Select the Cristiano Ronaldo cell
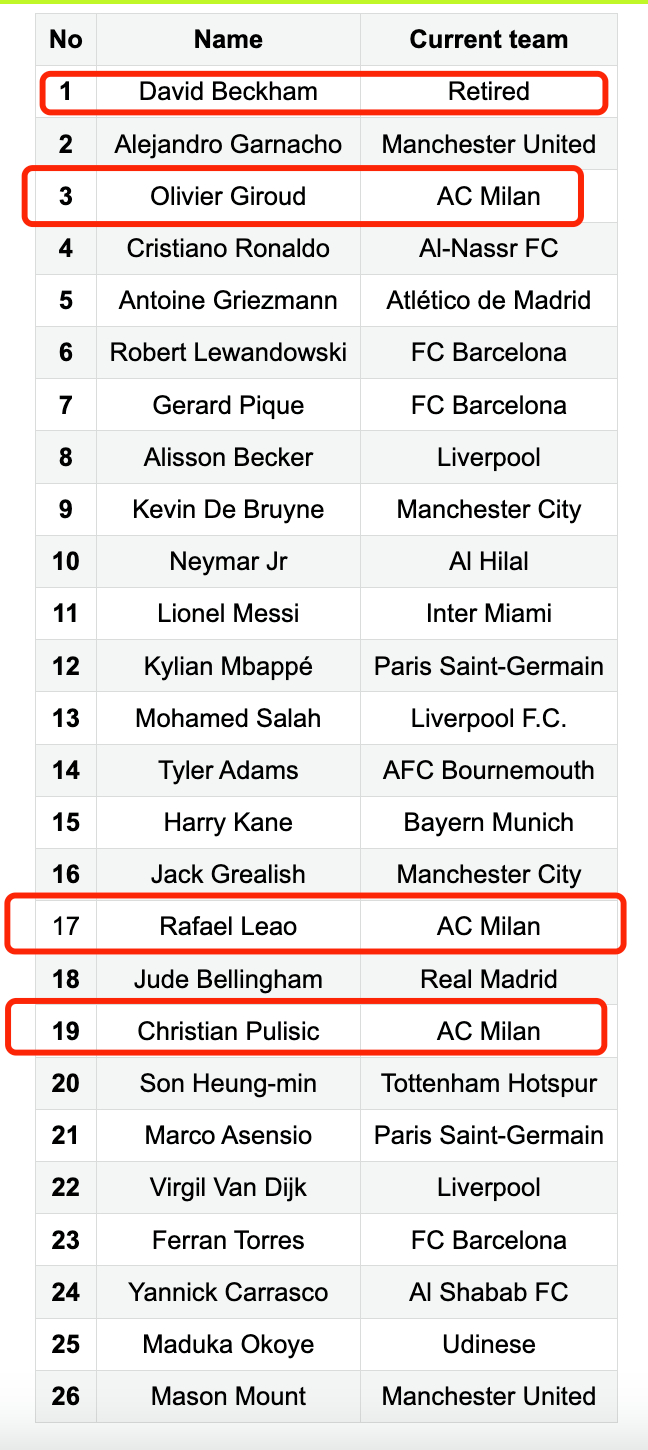The height and width of the screenshot is (1450, 648). [x=228, y=249]
